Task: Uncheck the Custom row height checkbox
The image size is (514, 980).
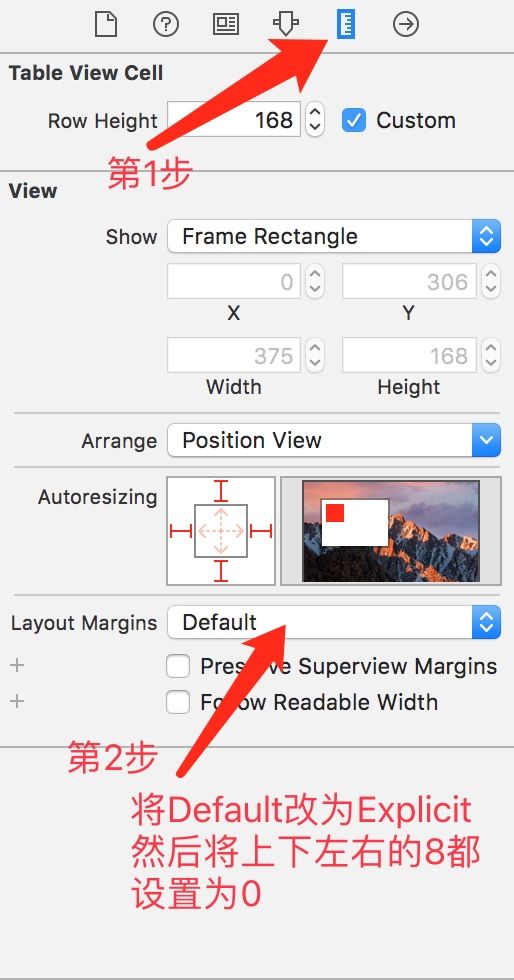Action: coord(353,120)
